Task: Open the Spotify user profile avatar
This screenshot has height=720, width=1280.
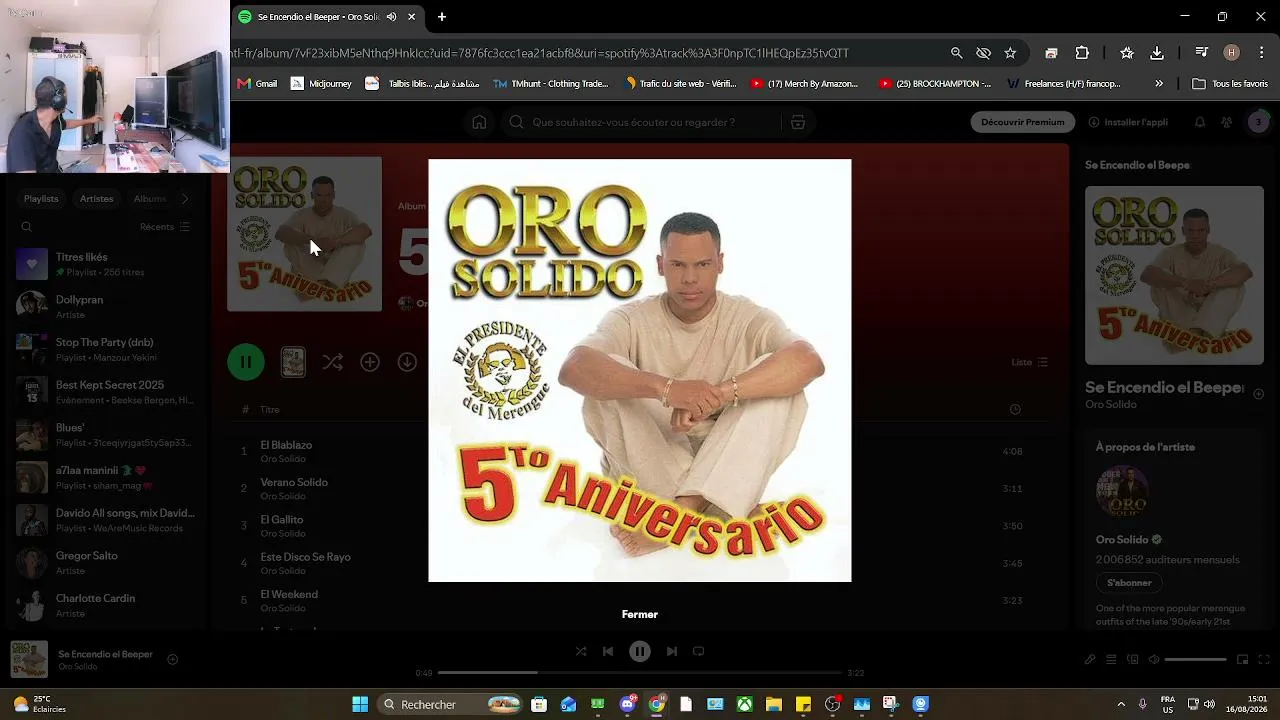Action: coord(1259,122)
